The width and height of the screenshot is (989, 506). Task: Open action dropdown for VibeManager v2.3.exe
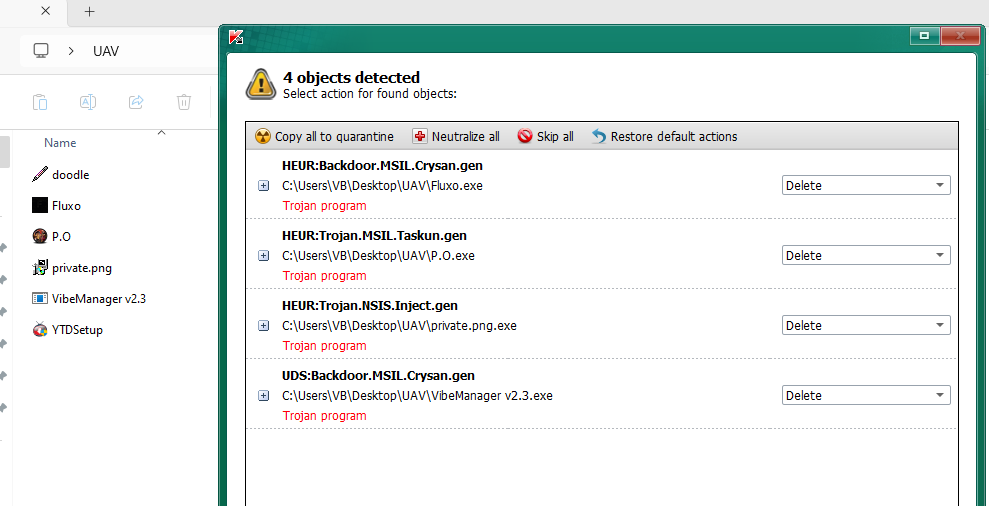click(866, 396)
